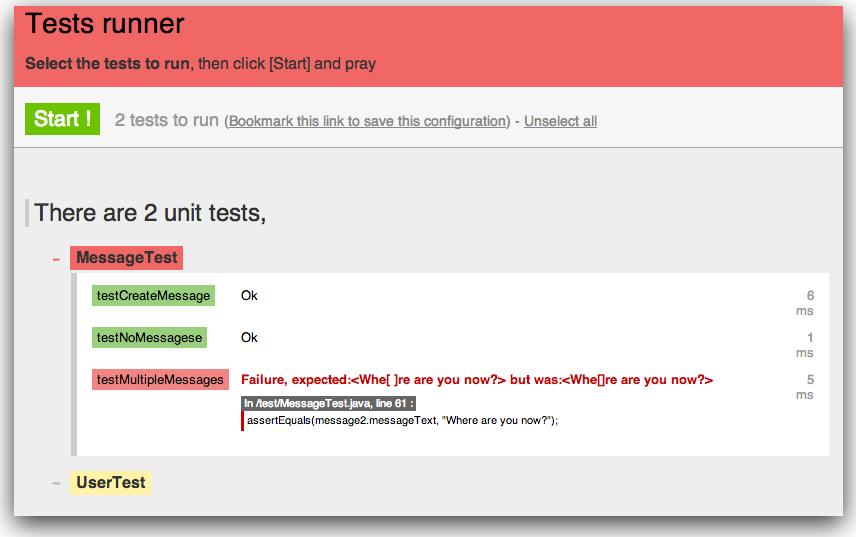
Task: Click the Ok result of testNoMessagese
Action: (249, 338)
